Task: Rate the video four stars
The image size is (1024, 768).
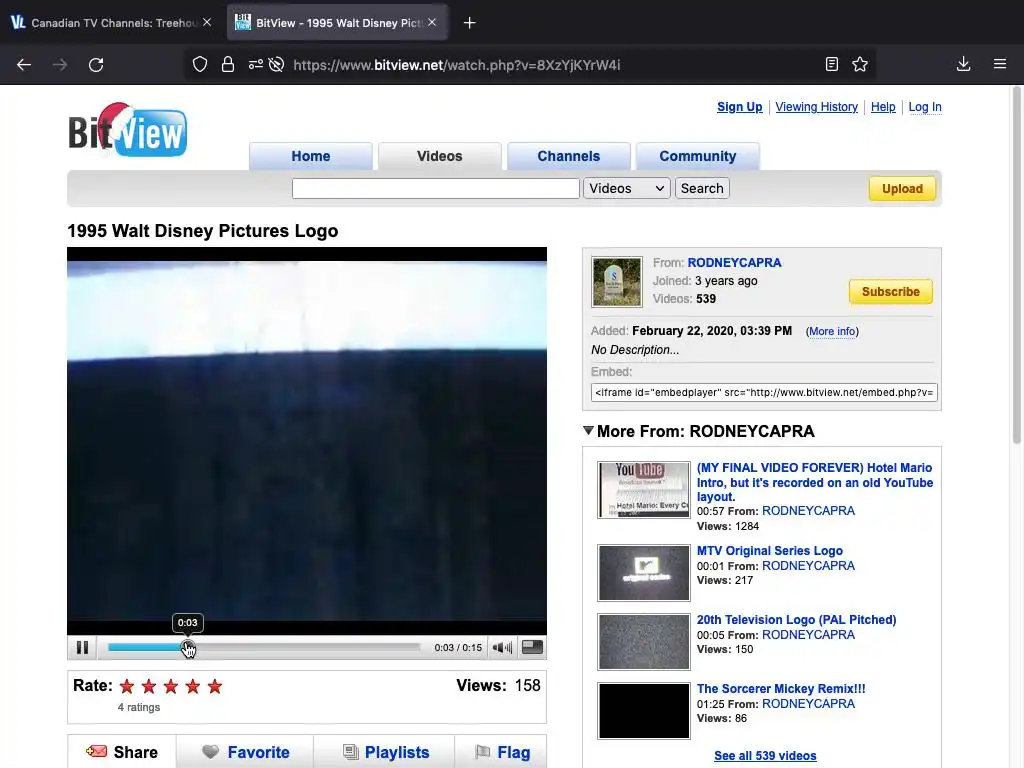Action: [193, 686]
